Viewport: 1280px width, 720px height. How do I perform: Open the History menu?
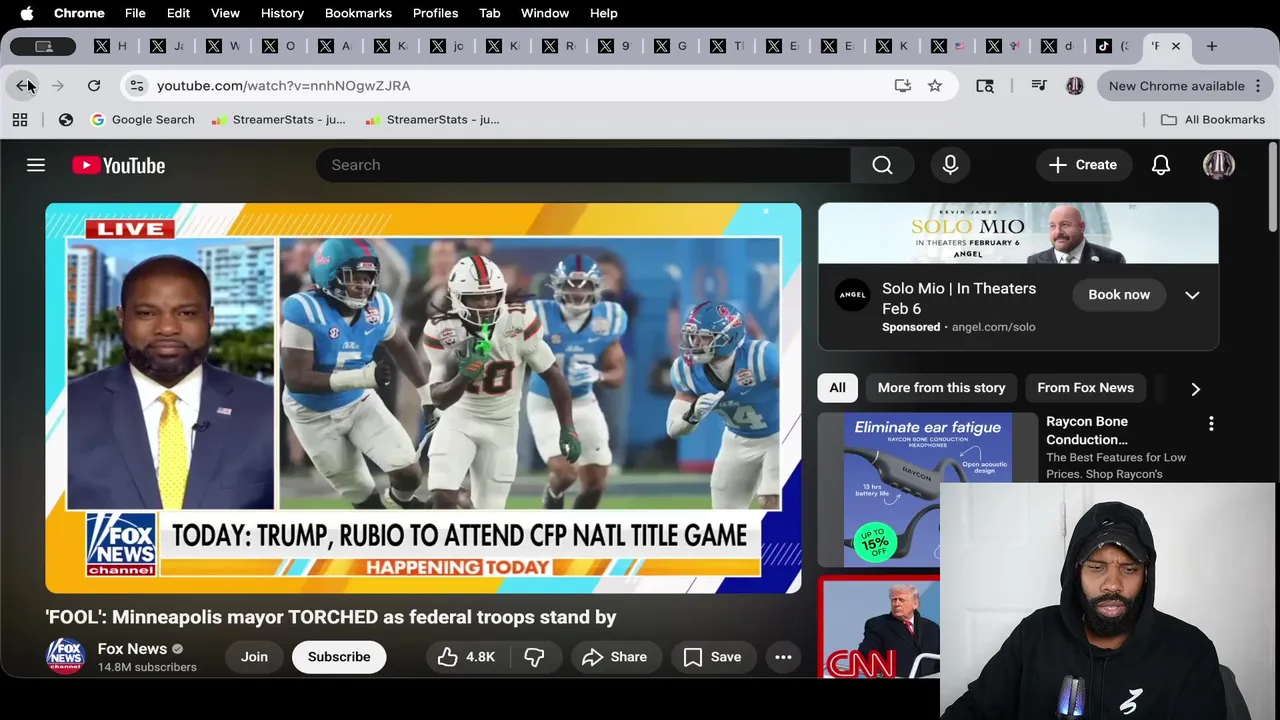[x=282, y=13]
